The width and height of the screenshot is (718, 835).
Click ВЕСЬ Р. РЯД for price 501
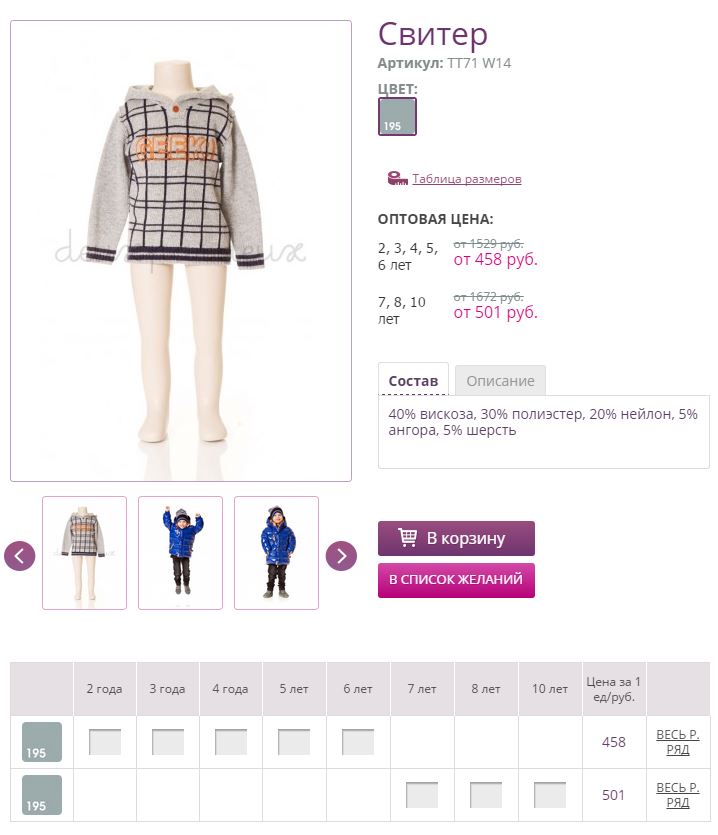[678, 795]
